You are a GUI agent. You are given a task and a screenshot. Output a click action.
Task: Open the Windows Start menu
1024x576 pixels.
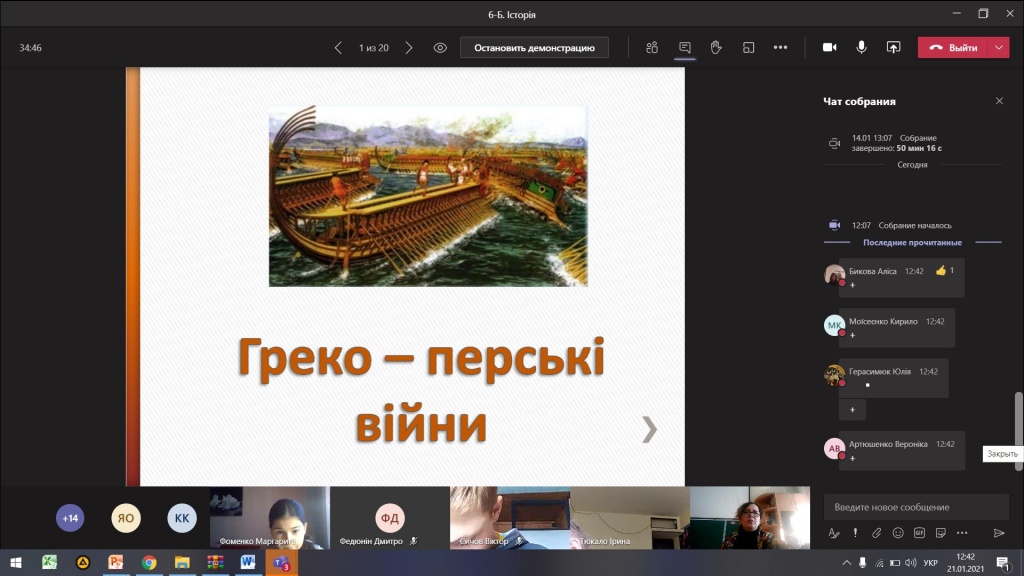[16, 562]
